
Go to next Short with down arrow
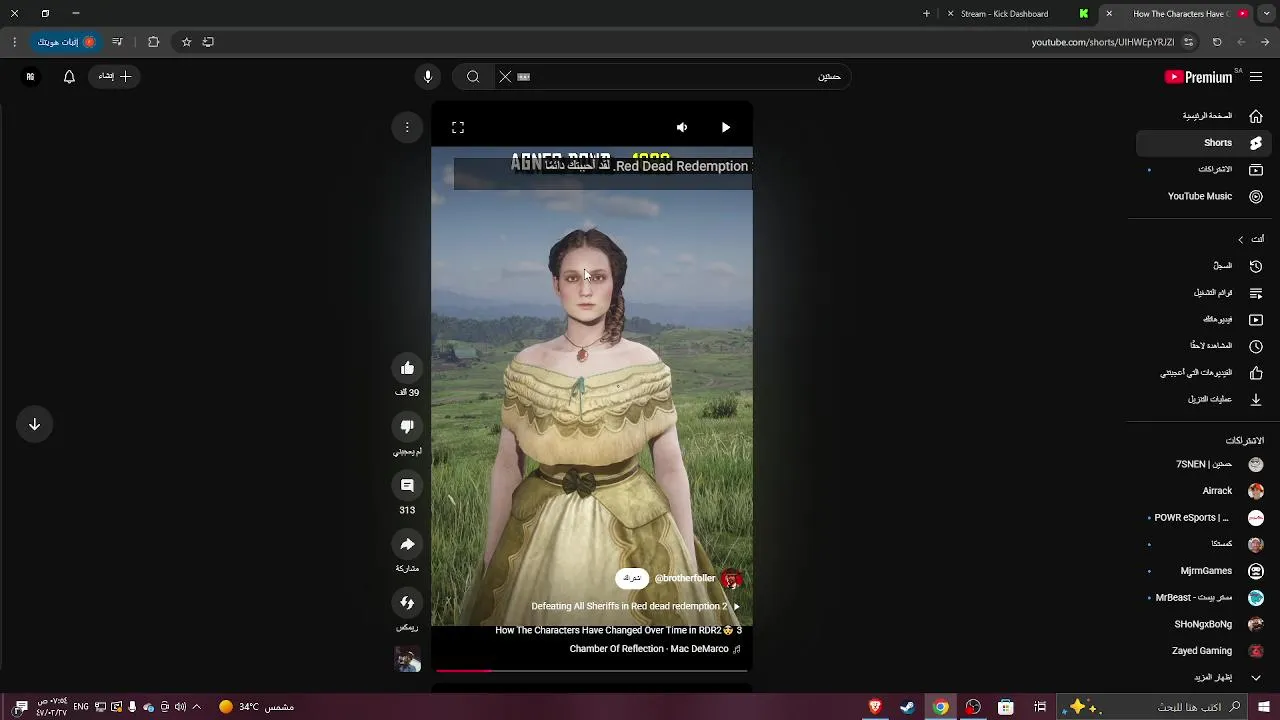[x=34, y=424]
